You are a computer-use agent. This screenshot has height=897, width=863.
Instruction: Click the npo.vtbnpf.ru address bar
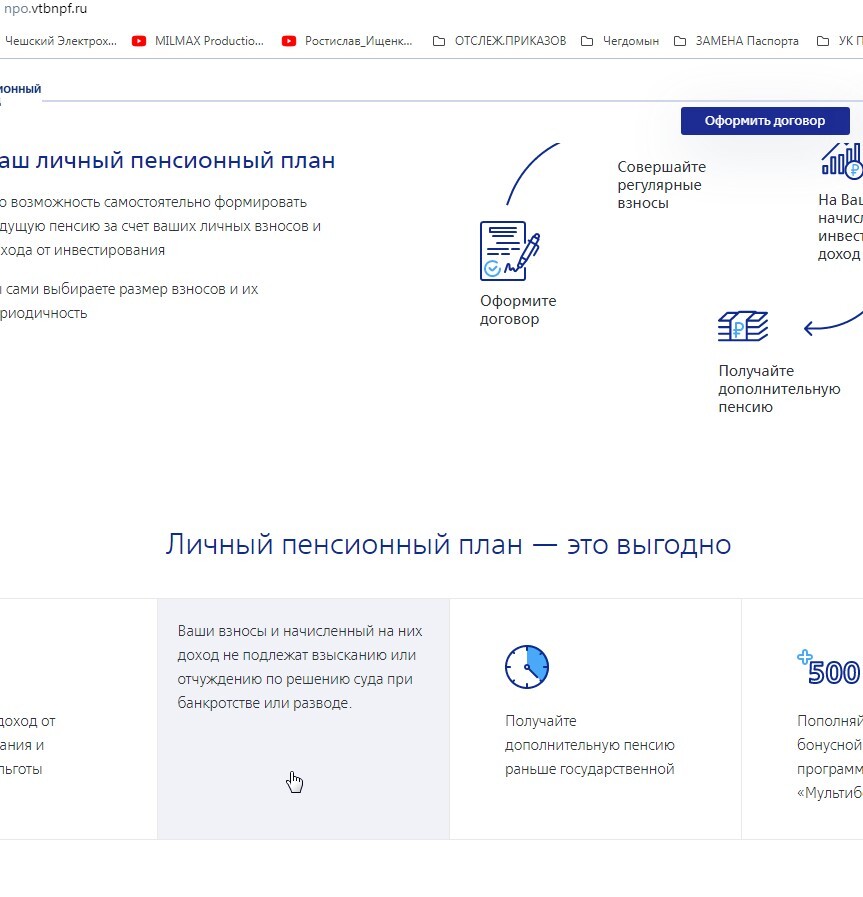45,9
